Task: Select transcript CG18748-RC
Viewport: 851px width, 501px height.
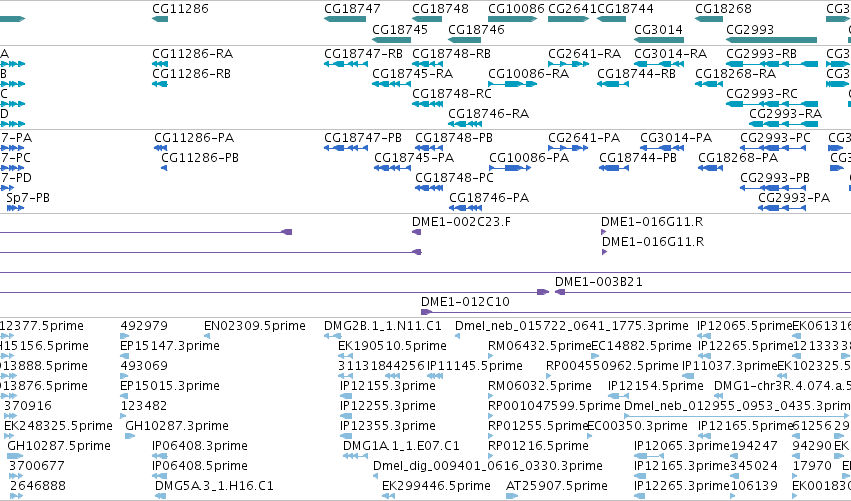Action: (x=452, y=94)
